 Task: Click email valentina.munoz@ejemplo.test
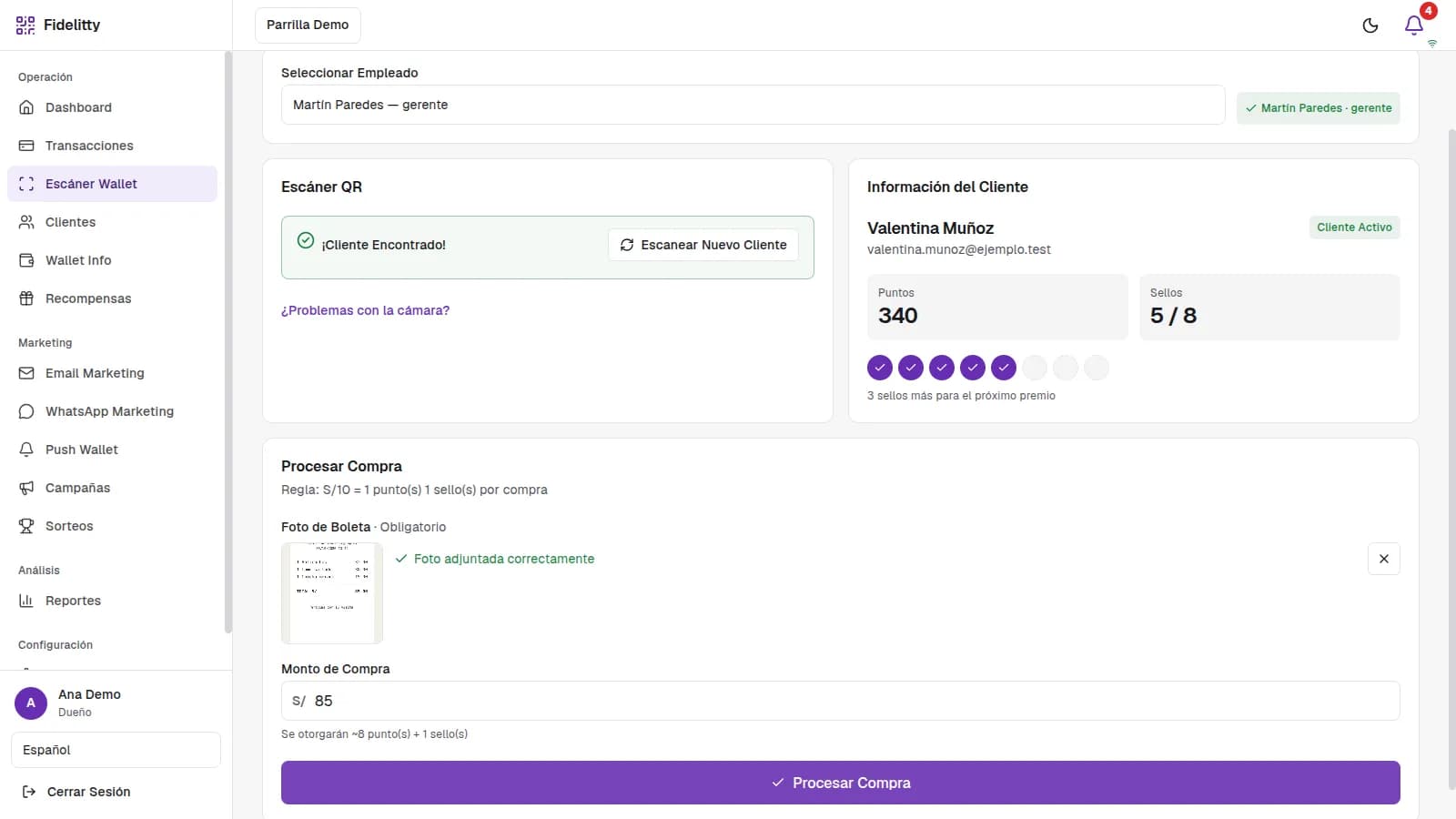click(959, 249)
